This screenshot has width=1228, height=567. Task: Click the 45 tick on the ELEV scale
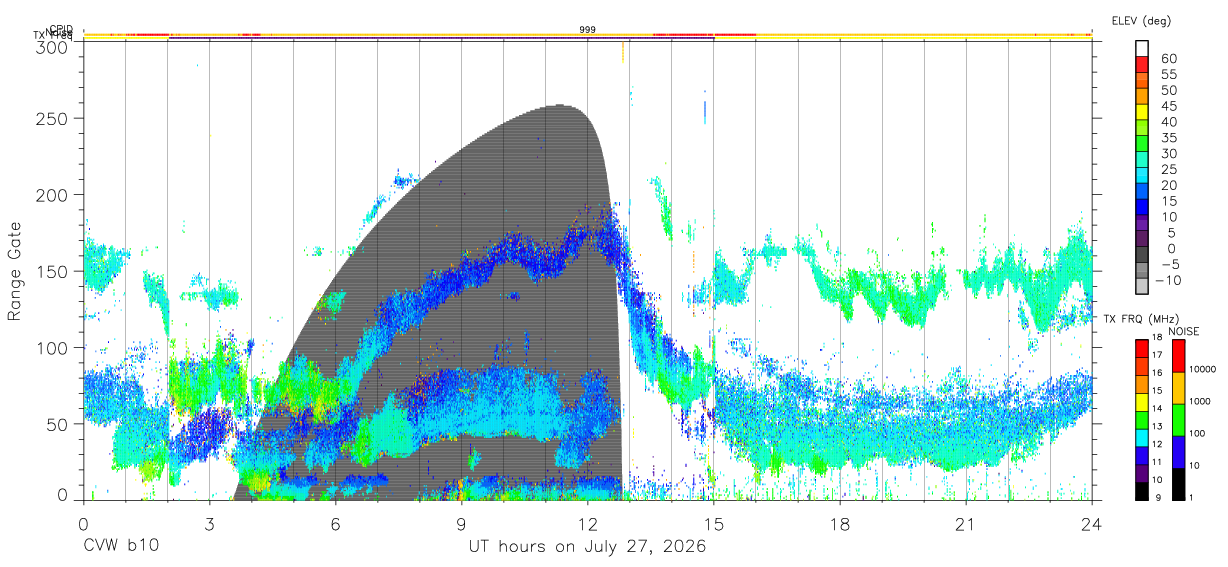pos(1168,106)
